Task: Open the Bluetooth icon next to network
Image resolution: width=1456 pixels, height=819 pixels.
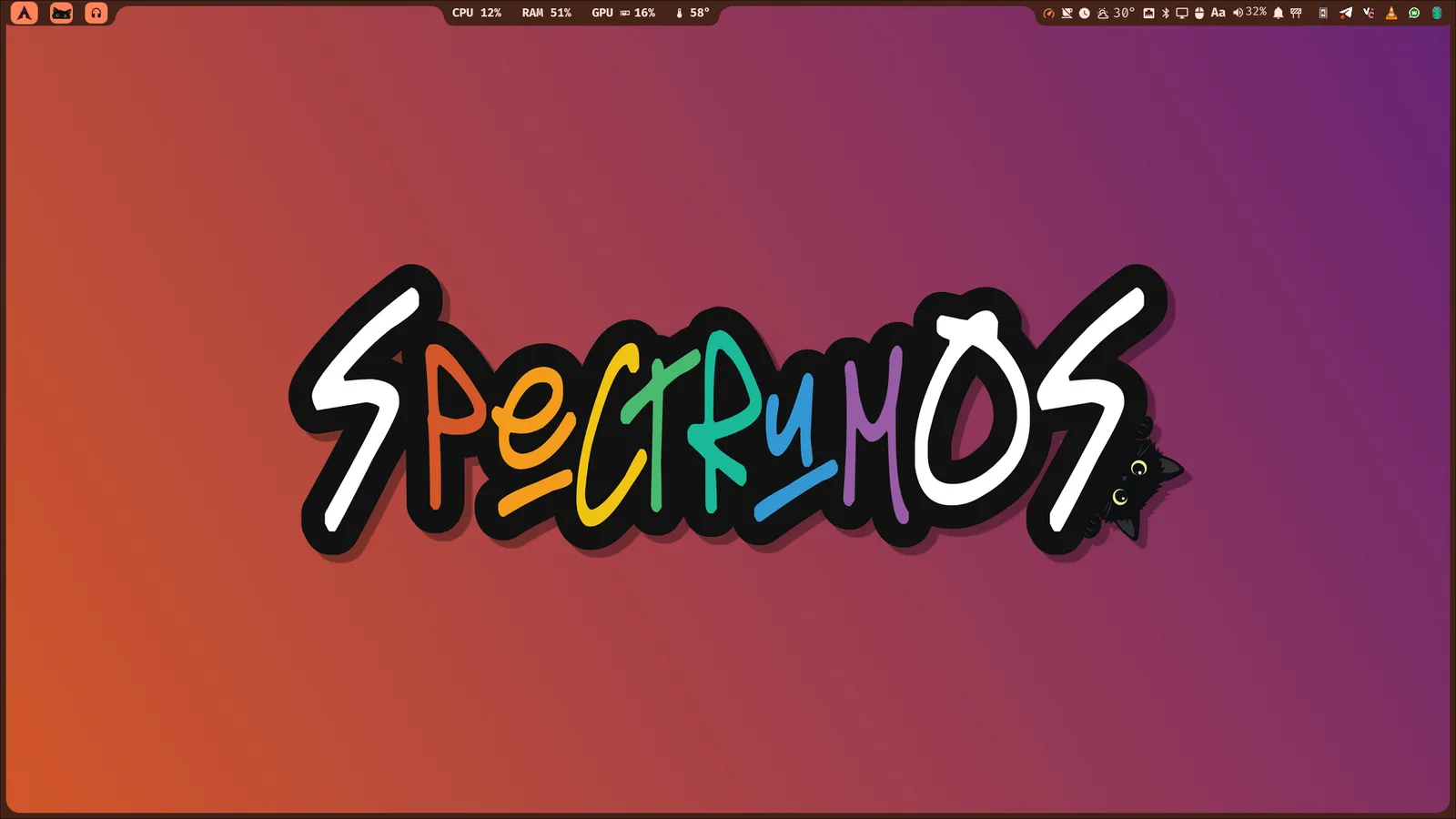Action: 1166,13
